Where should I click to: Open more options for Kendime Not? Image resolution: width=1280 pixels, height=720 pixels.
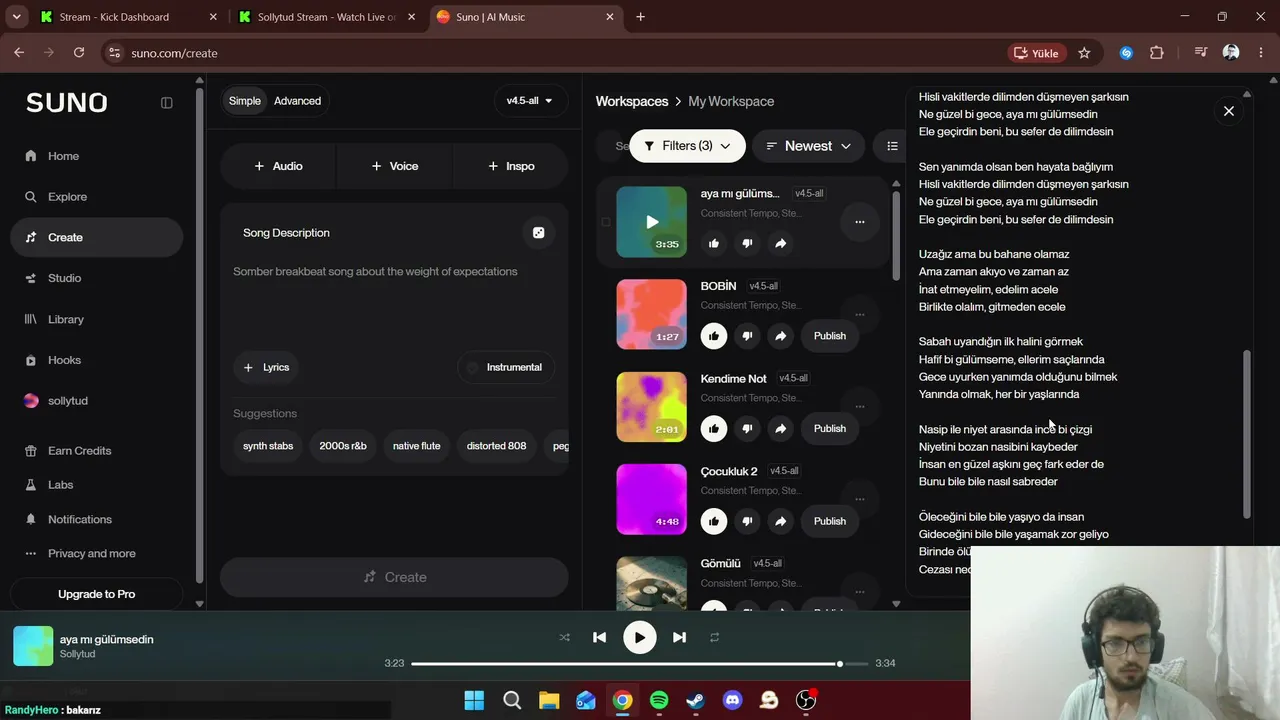click(859, 407)
